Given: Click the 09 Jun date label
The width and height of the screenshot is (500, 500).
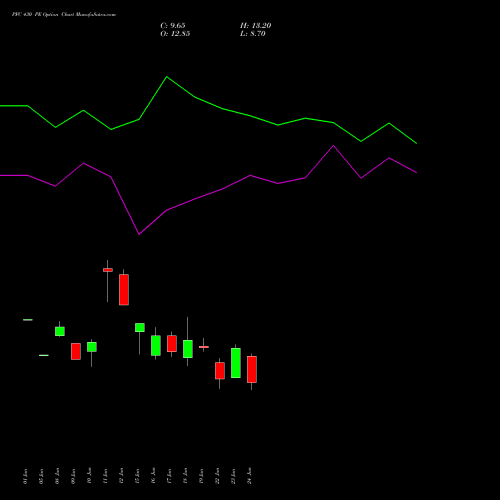Looking at the screenshot, I should 73,476.
